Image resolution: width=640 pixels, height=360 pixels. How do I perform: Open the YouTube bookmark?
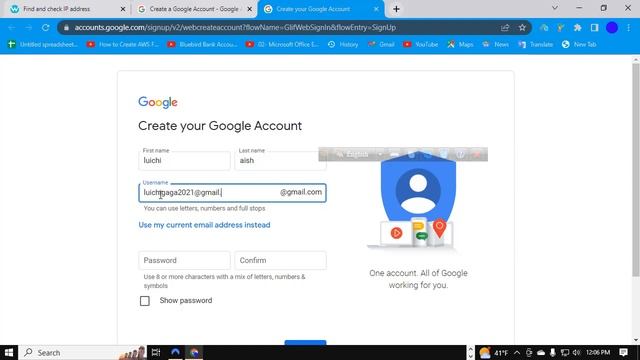[x=420, y=44]
